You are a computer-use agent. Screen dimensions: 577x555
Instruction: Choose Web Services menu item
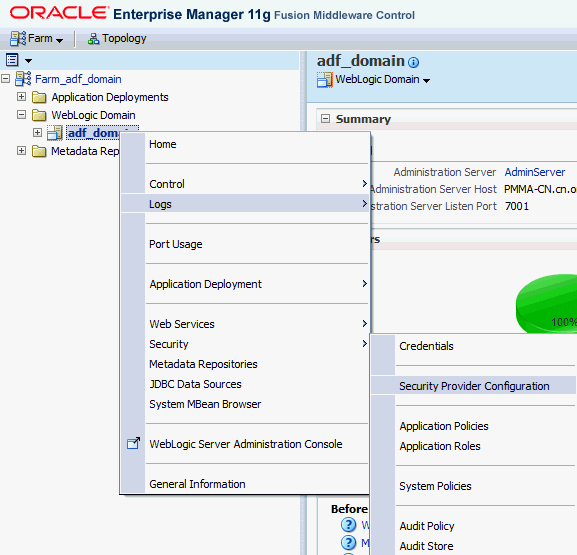point(245,324)
